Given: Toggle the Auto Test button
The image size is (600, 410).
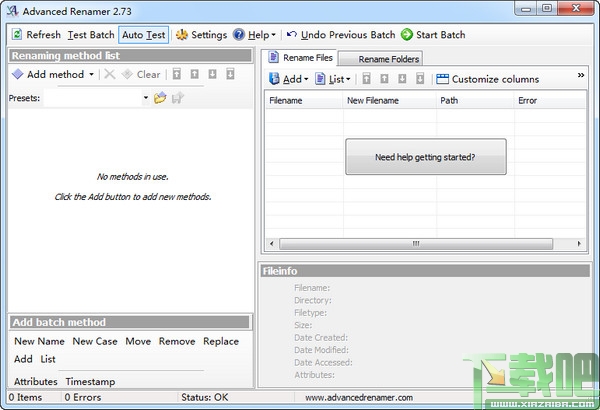Looking at the screenshot, I should pos(143,35).
